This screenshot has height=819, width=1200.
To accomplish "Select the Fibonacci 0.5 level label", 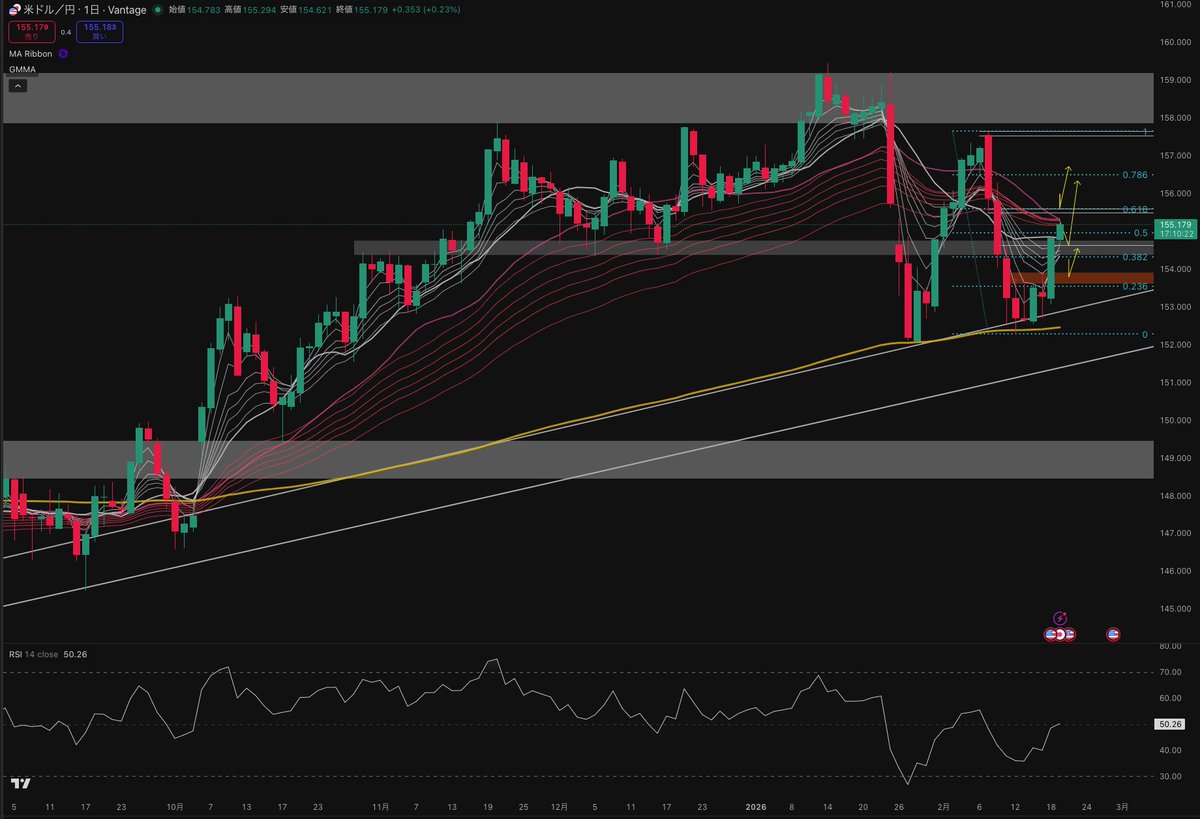I will point(1140,232).
